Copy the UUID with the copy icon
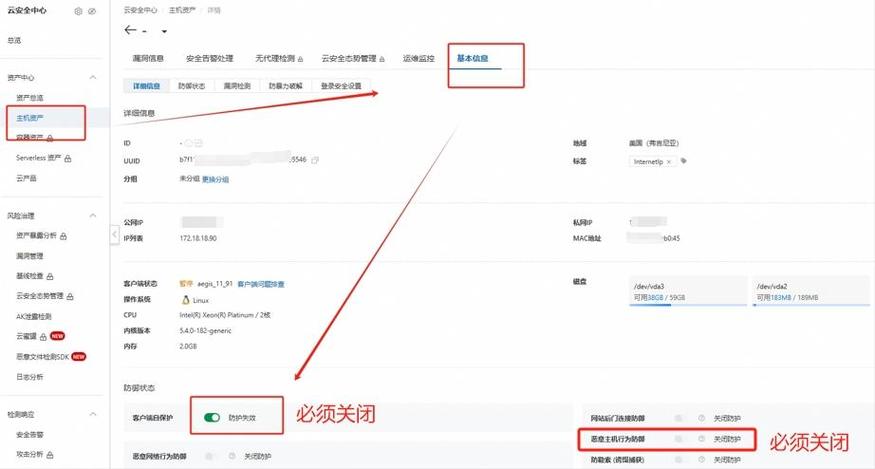Image resolution: width=875 pixels, height=469 pixels. (315, 160)
